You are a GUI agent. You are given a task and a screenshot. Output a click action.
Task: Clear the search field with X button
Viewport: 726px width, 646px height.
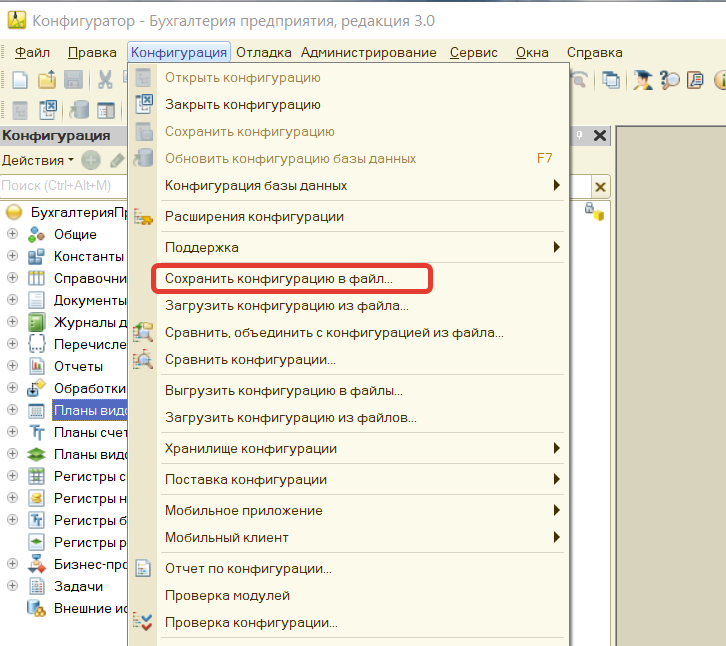(x=600, y=187)
